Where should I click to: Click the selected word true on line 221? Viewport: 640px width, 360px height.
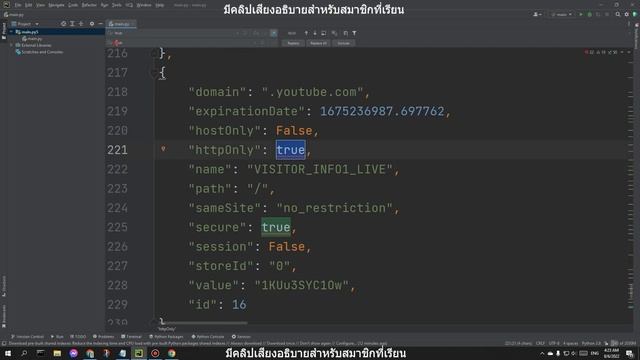click(x=291, y=150)
